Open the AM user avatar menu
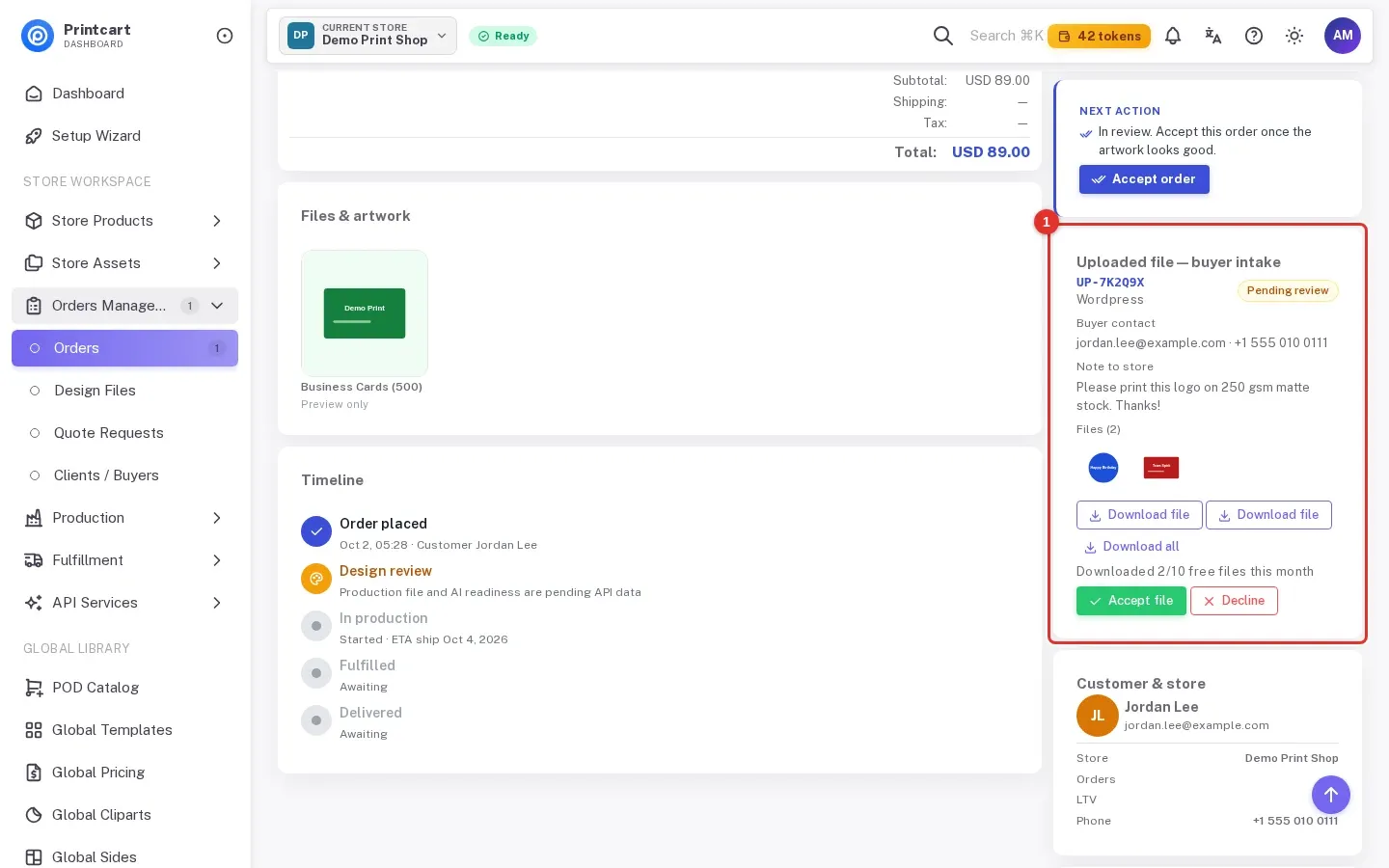1389x868 pixels. (x=1343, y=36)
